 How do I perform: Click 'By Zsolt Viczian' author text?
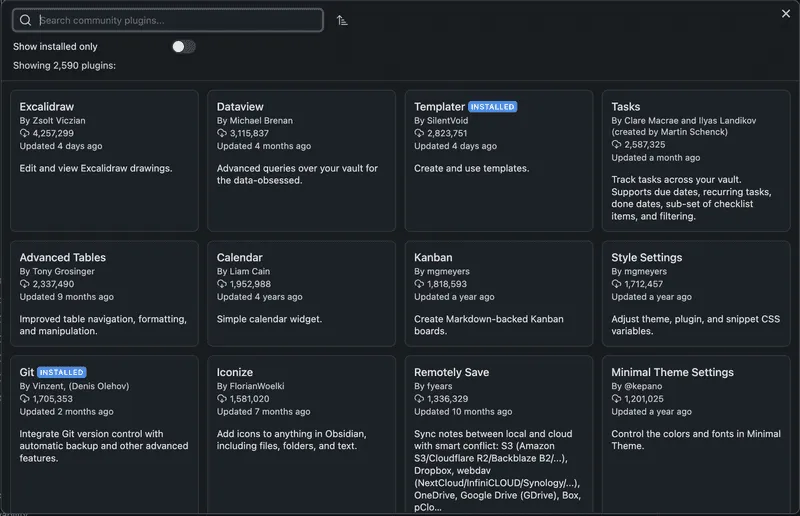(x=53, y=120)
